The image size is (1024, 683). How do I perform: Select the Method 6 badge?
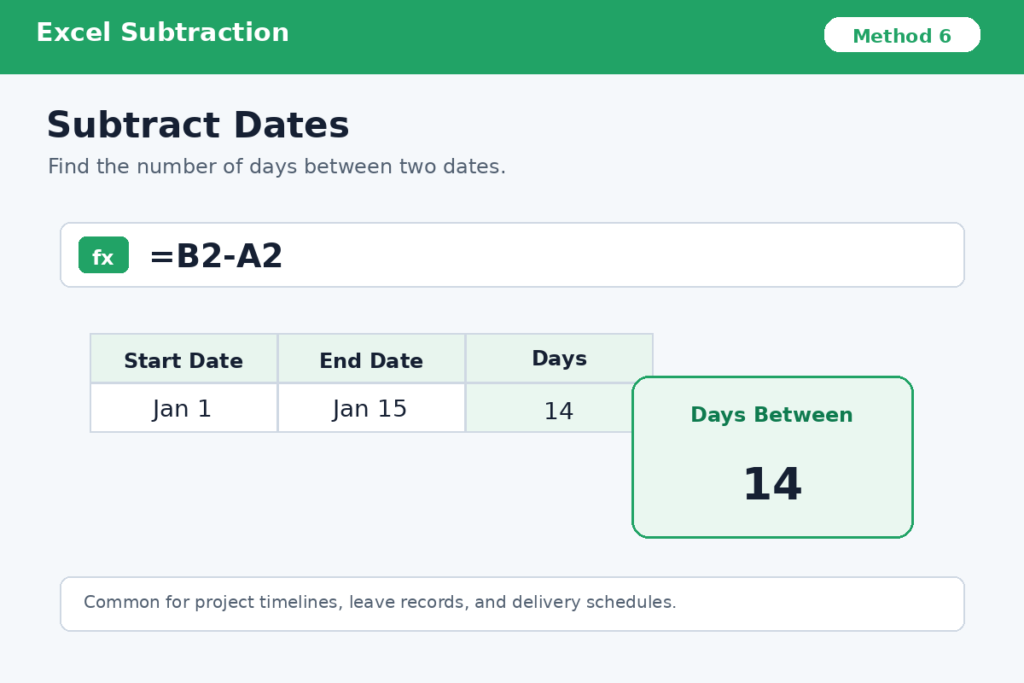tap(902, 35)
